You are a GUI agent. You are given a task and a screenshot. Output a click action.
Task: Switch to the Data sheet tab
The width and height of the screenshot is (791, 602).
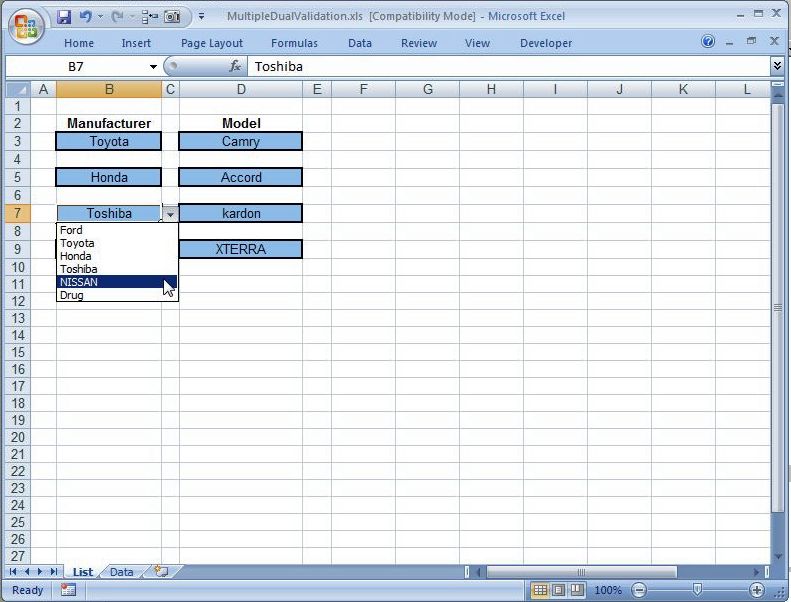pos(122,572)
